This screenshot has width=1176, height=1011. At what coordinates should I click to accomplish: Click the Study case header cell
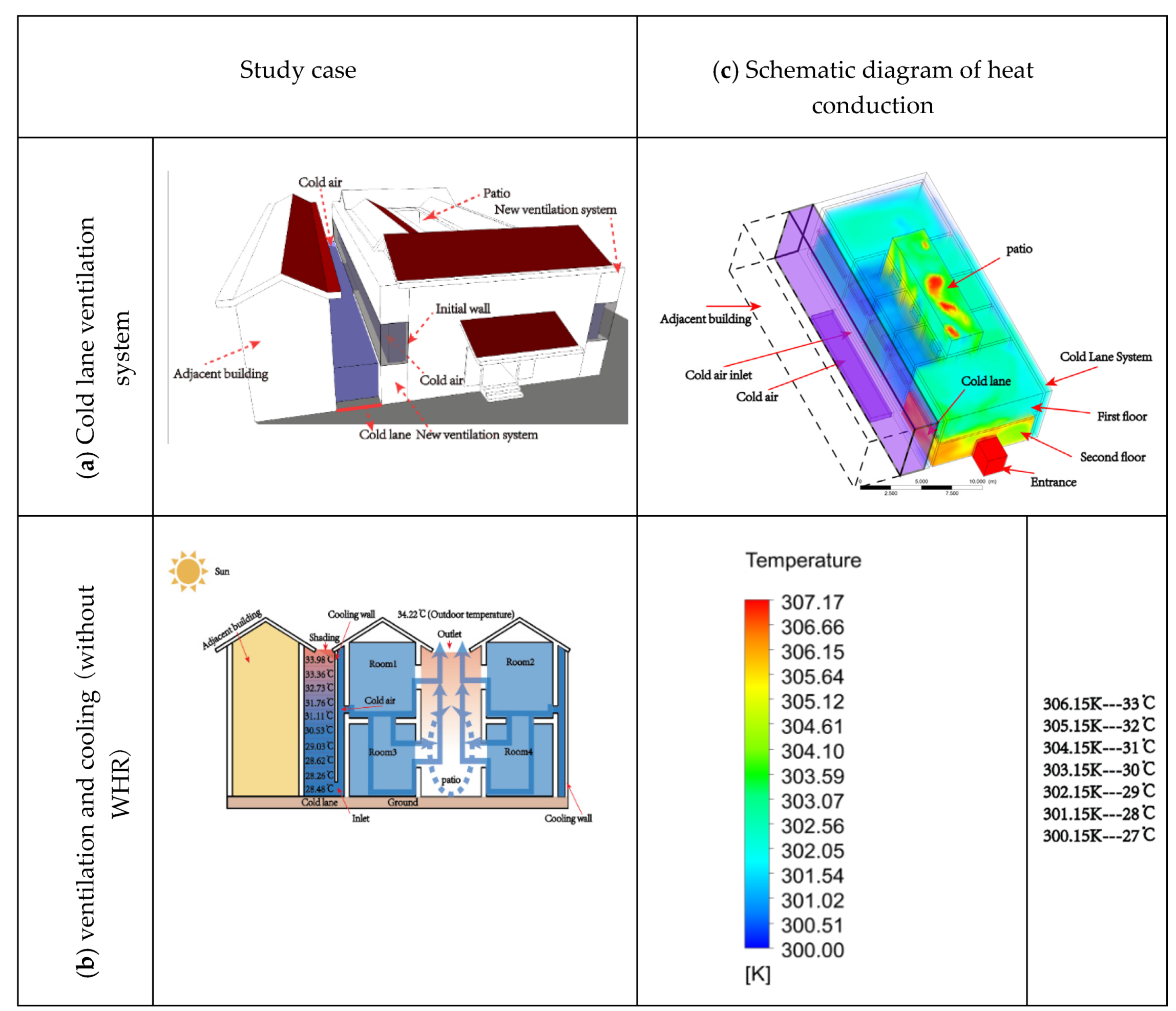[x=298, y=70]
